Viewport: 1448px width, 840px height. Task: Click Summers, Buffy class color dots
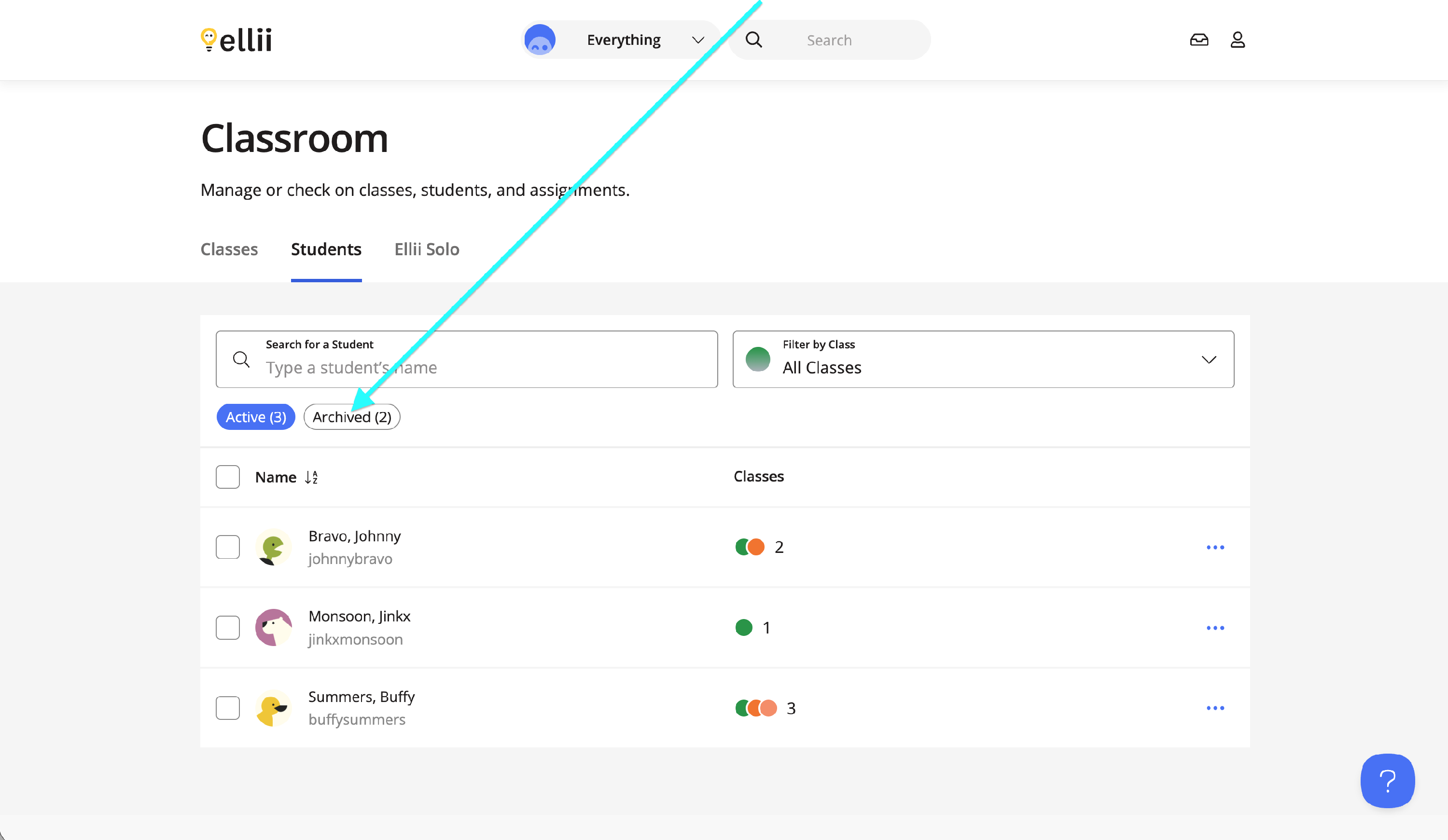point(755,708)
